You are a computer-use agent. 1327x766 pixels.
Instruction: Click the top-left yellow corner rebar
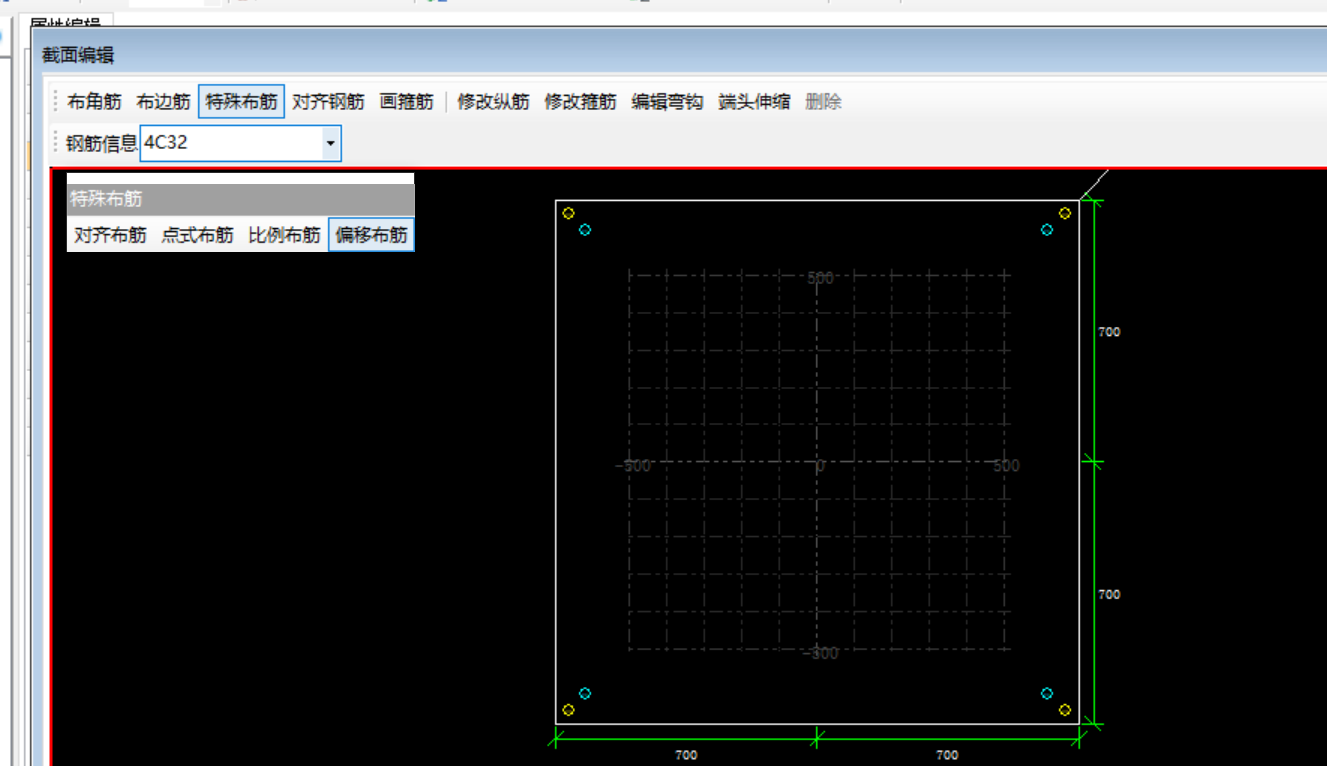pyautogui.click(x=568, y=213)
